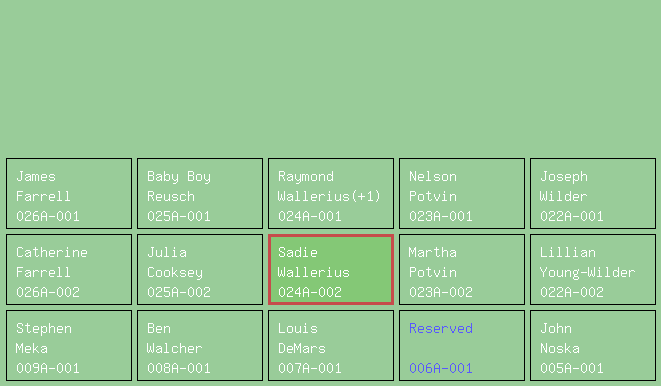The width and height of the screenshot is (661, 386).
Task: Click the Wallerius(+1) surname text
Action: click(329, 196)
